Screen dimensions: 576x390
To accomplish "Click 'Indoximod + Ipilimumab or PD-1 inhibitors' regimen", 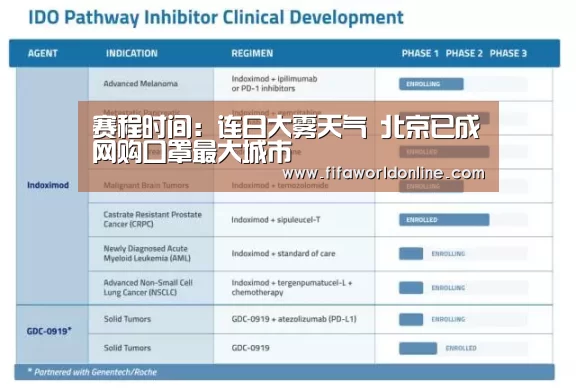I will click(x=274, y=84).
